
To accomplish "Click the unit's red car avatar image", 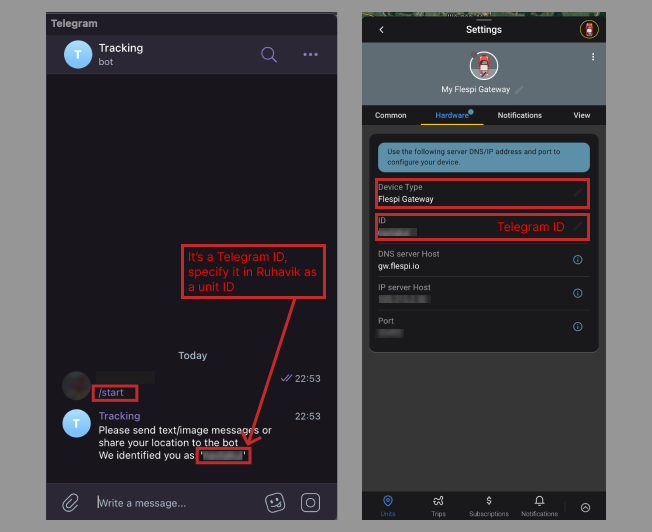I will click(x=484, y=66).
